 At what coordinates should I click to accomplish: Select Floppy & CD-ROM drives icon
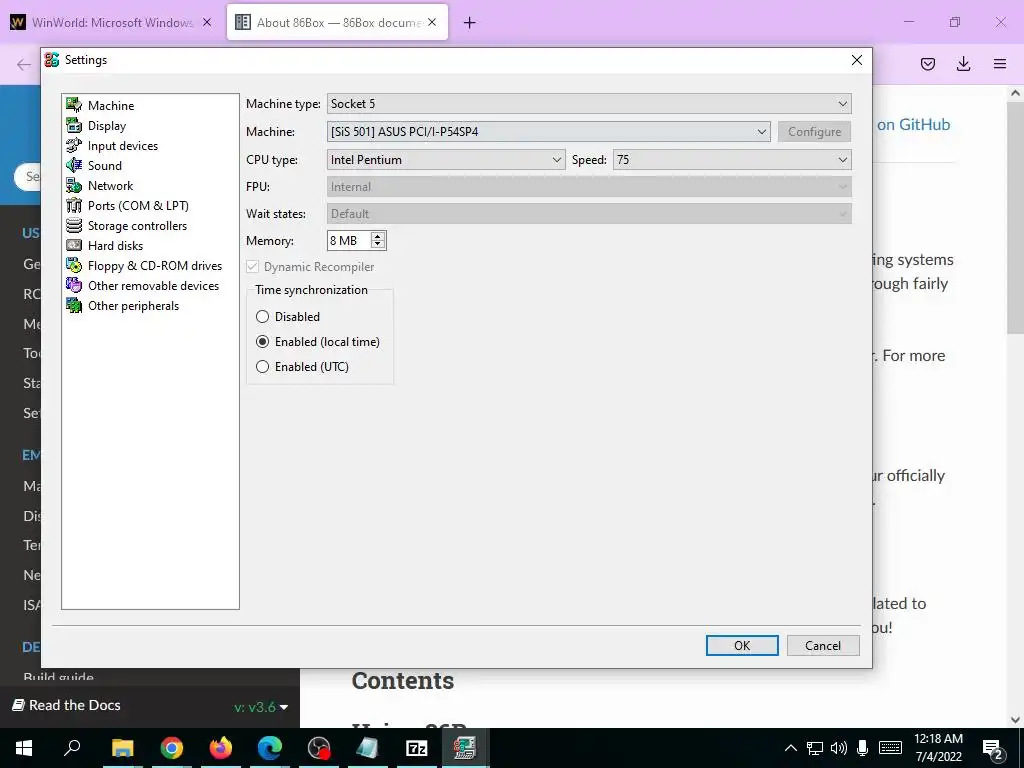point(74,266)
